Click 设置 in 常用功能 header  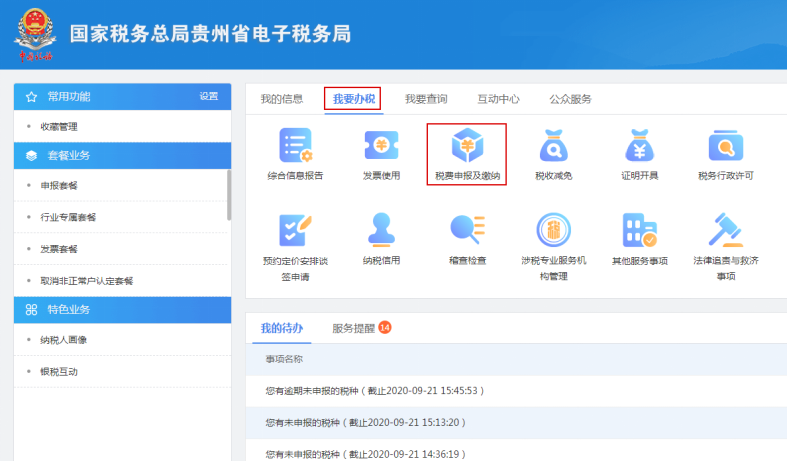point(208,96)
